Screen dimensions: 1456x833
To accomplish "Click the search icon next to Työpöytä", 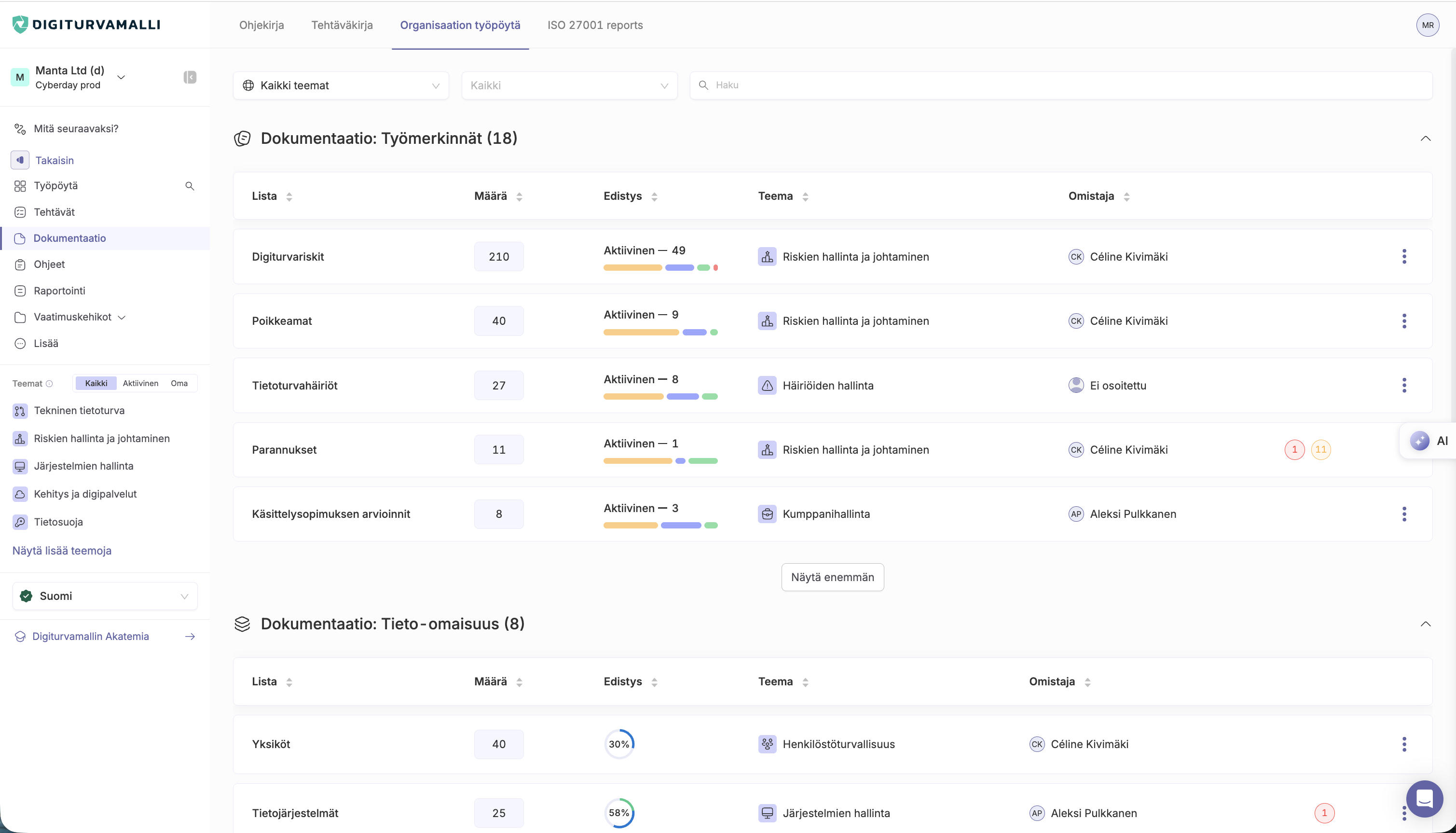I will pos(190,186).
